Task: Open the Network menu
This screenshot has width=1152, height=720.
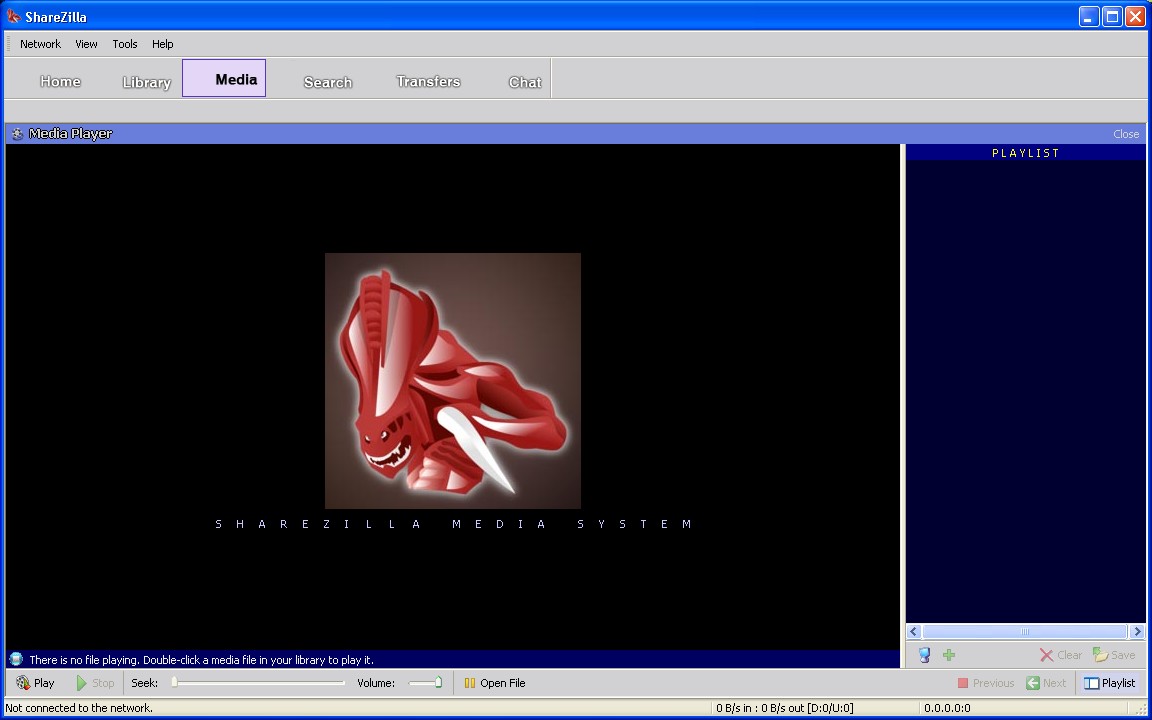Action: click(x=40, y=44)
